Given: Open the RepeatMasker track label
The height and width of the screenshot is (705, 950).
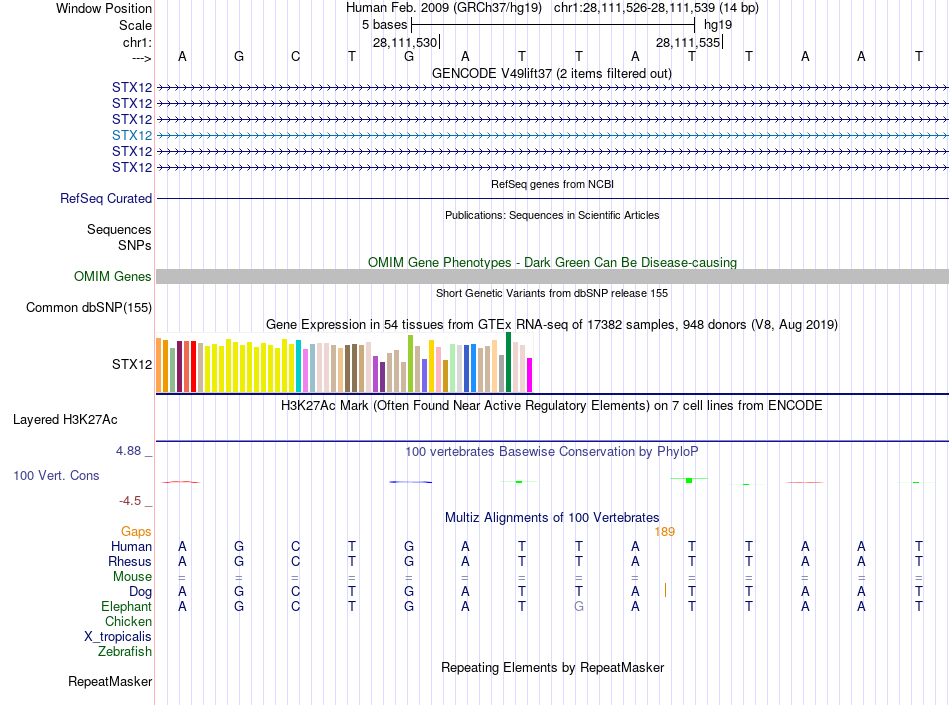Looking at the screenshot, I should 110,681.
